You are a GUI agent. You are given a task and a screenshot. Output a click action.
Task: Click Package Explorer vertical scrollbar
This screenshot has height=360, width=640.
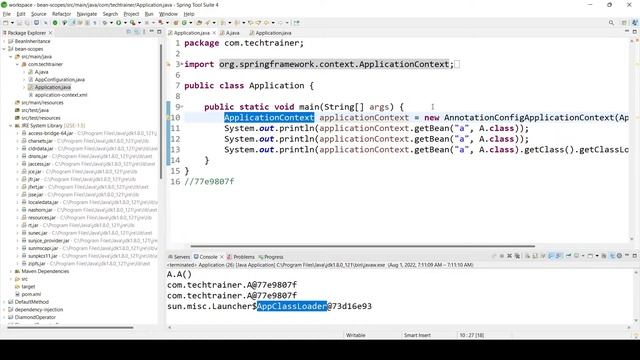pos(161,110)
